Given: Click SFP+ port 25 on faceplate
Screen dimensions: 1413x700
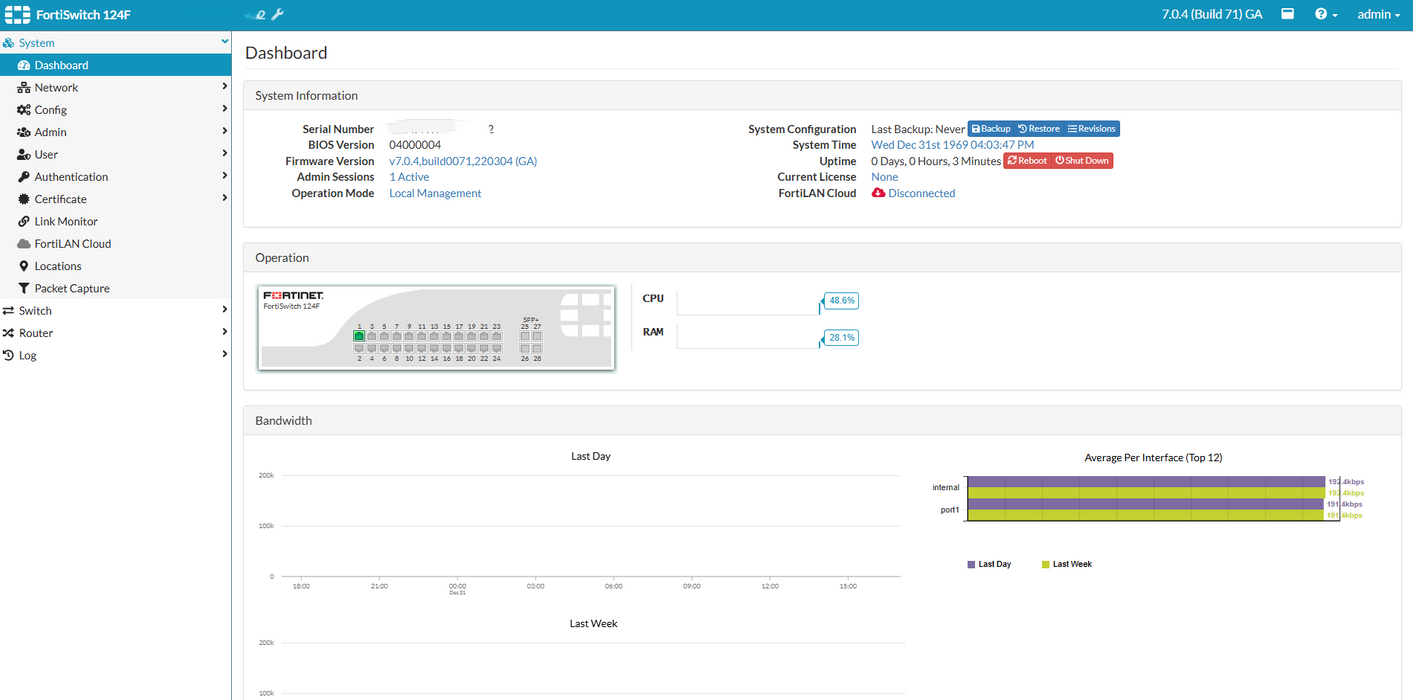Looking at the screenshot, I should tap(524, 336).
